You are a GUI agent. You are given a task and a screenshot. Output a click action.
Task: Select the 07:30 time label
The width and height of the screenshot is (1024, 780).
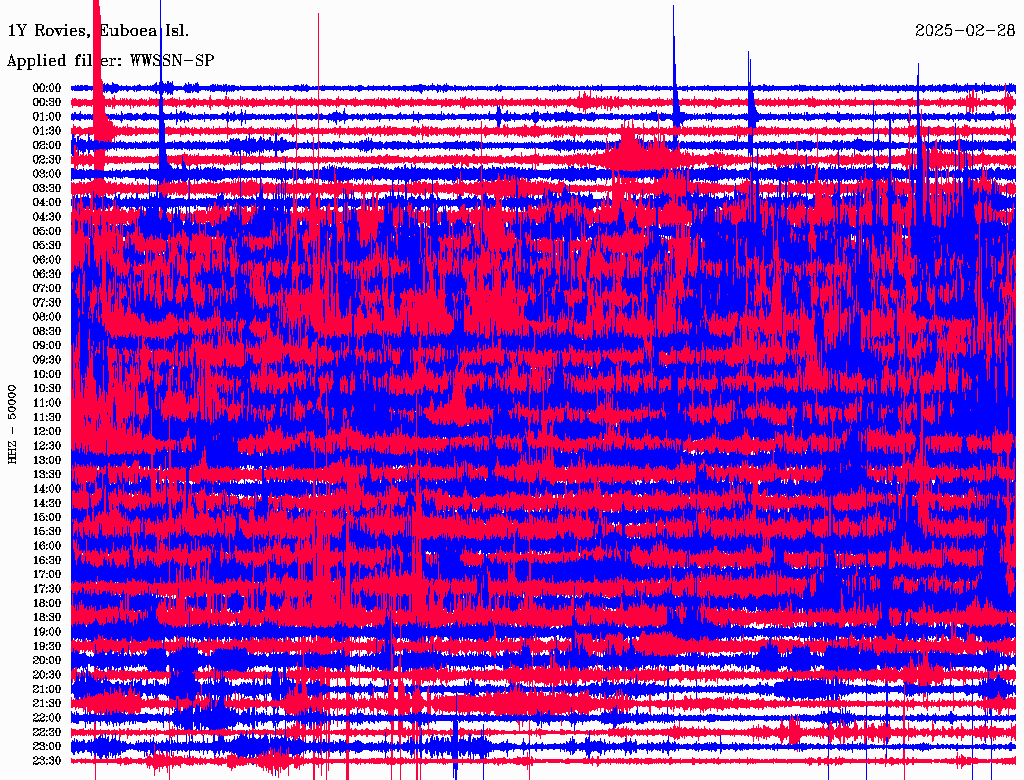(47, 303)
